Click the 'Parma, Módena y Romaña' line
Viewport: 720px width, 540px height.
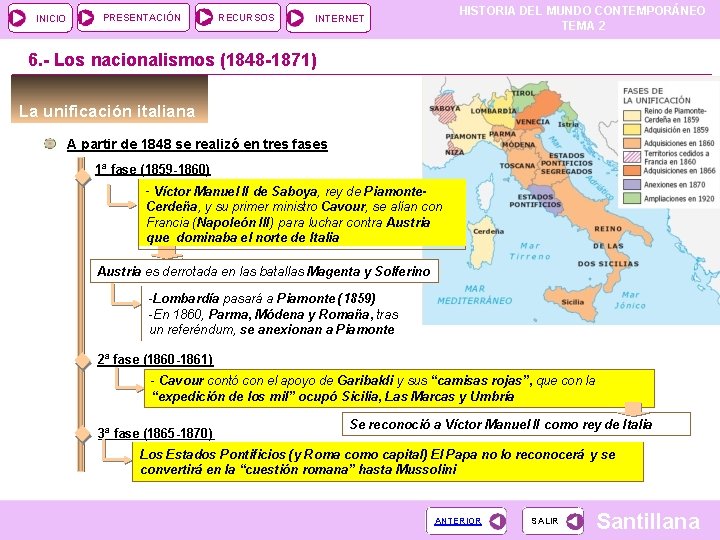(274, 315)
